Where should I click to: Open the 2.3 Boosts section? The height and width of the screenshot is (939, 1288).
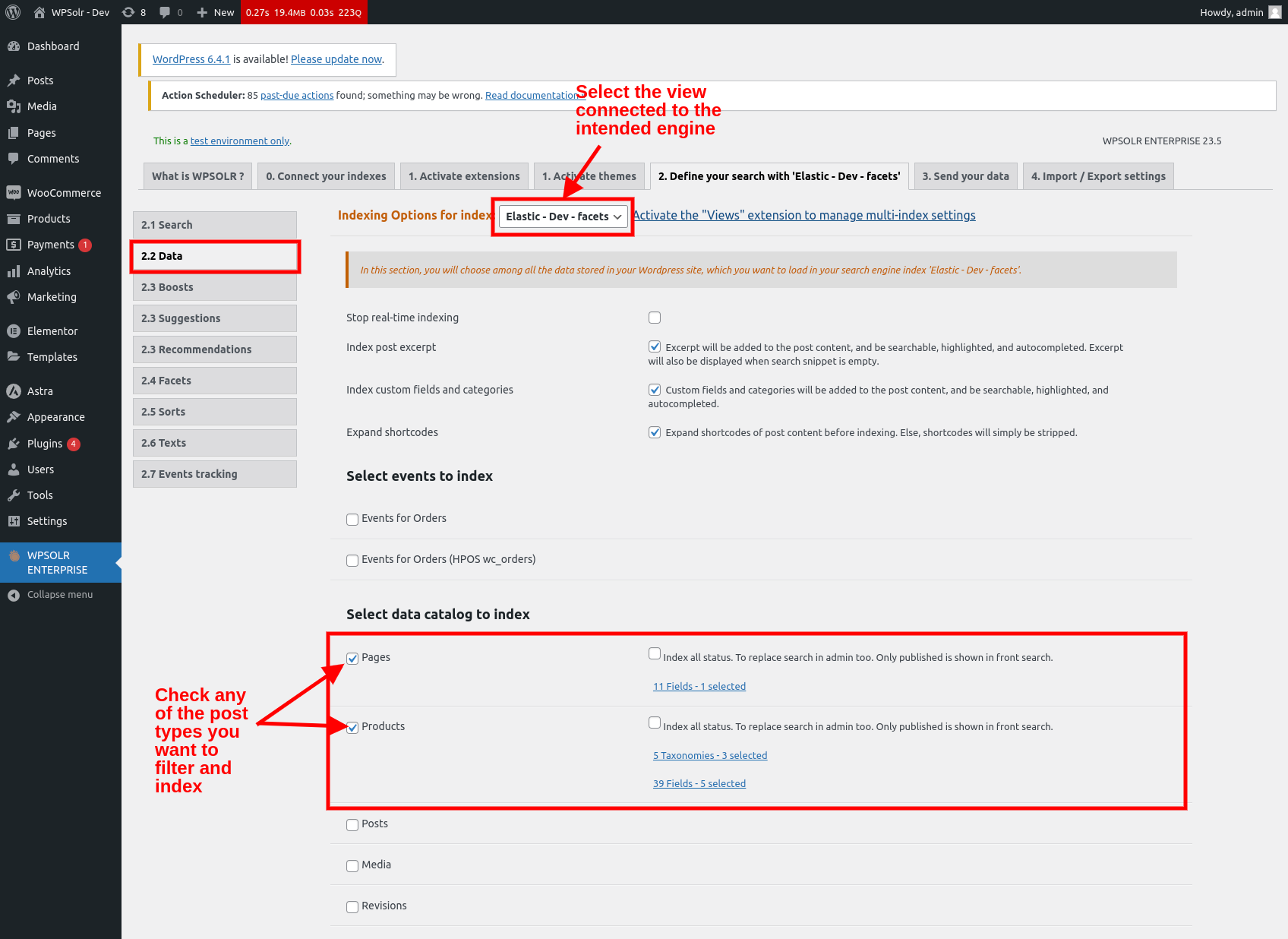pos(215,287)
